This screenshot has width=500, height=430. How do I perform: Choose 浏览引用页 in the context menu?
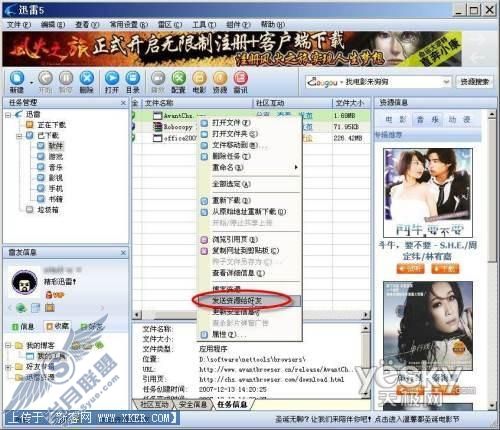tap(249, 240)
